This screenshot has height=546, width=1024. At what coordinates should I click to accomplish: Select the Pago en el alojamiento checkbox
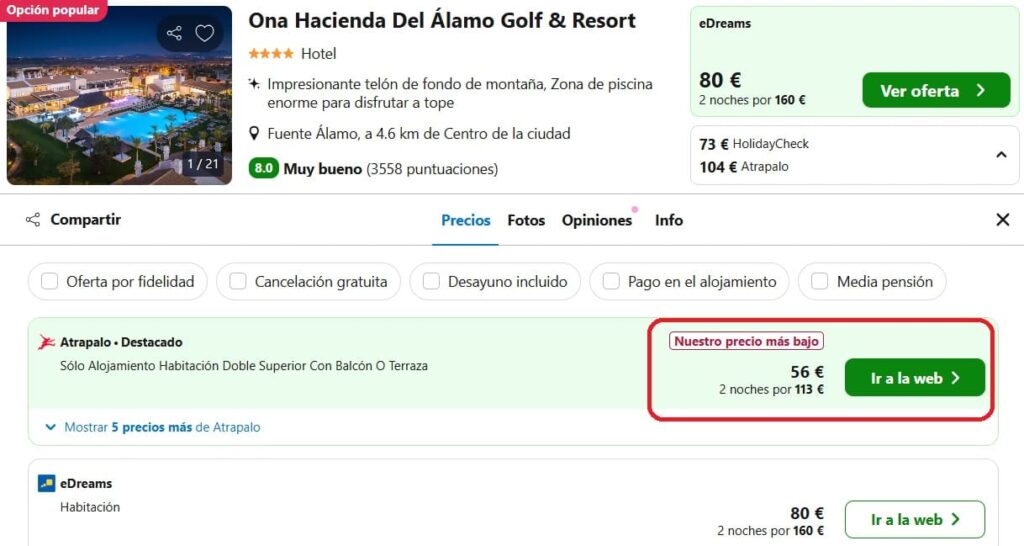(x=611, y=281)
